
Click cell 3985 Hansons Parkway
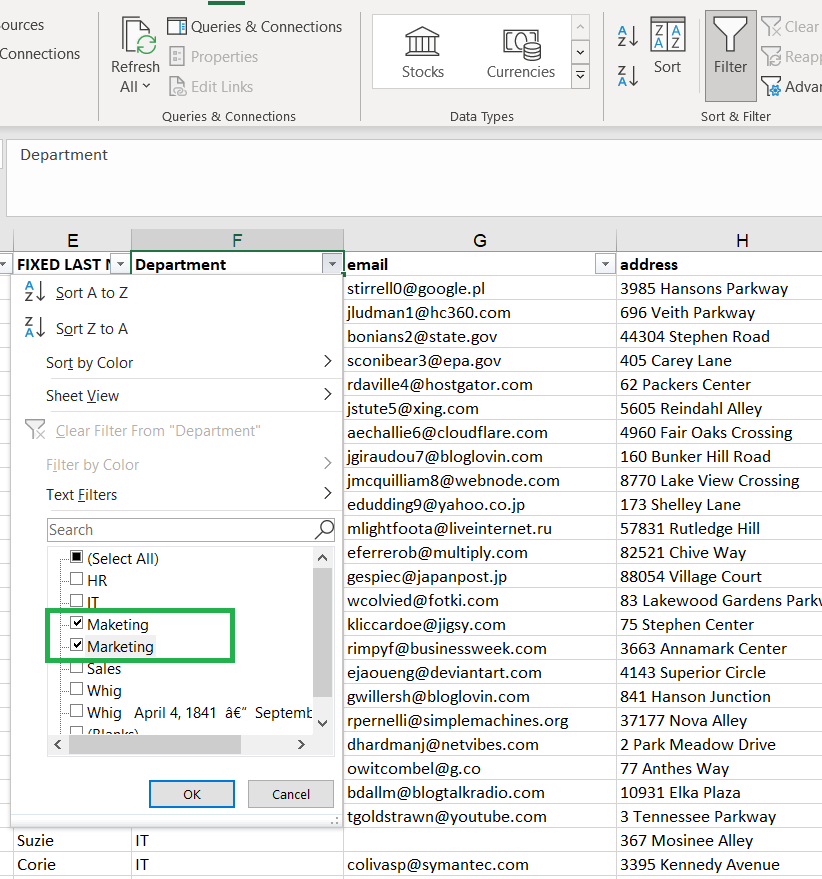[x=719, y=288]
